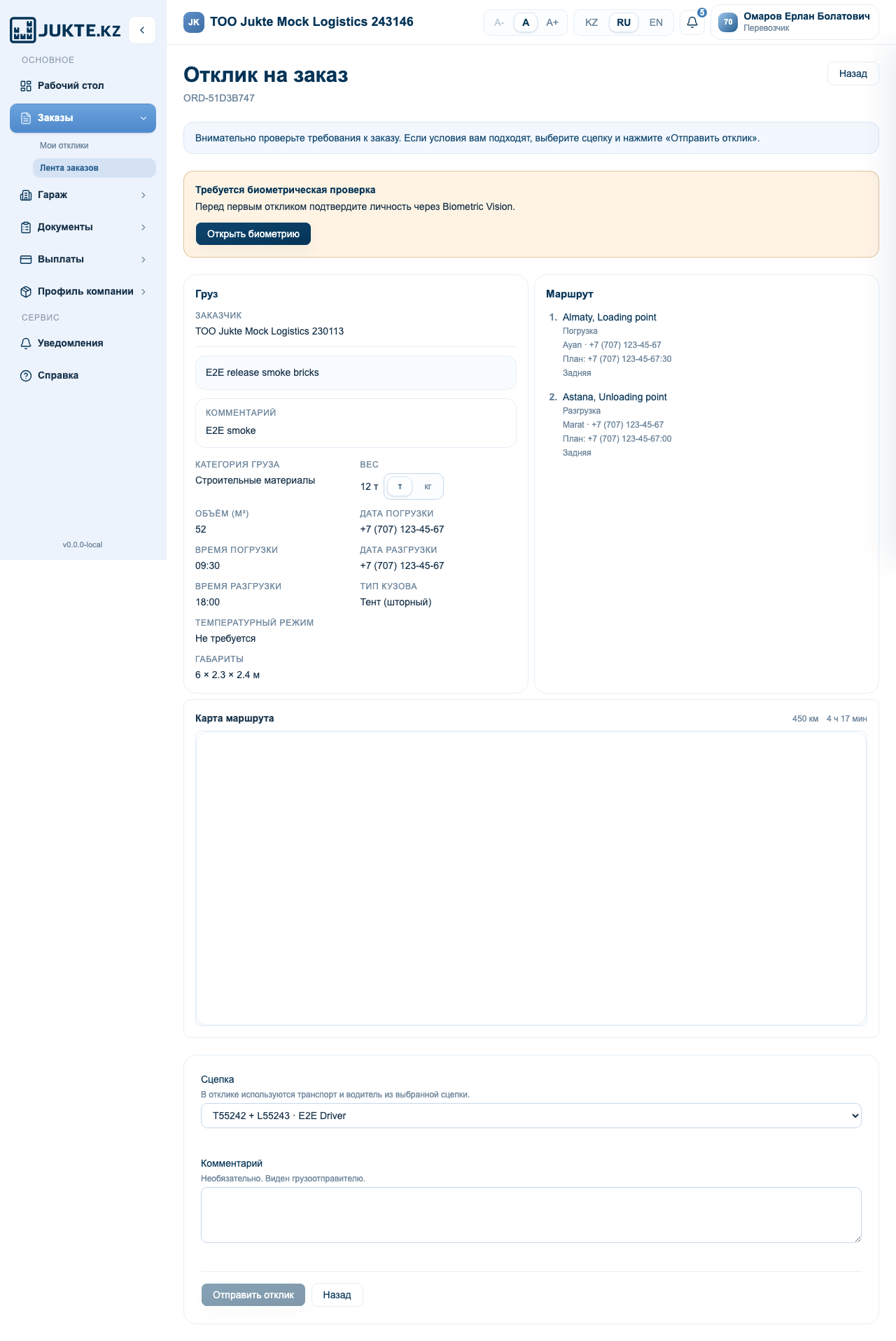Image resolution: width=896 pixels, height=1341 pixels.
Task: Click the Ayan contact phone line
Action: [x=612, y=345]
